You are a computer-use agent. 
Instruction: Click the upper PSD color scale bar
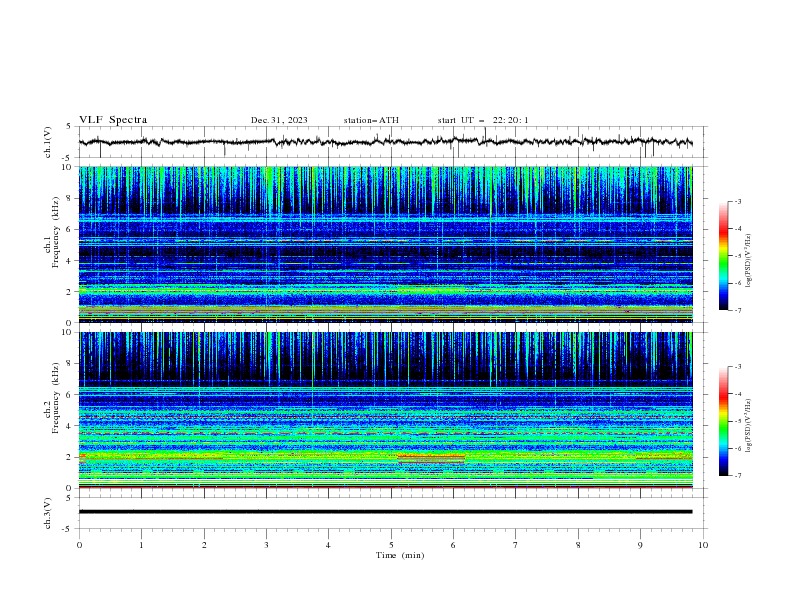[x=723, y=256]
